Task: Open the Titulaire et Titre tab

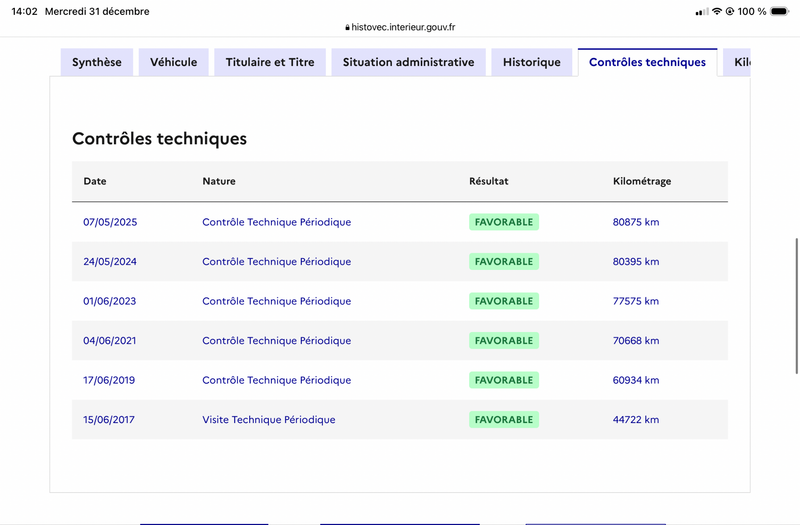Action: click(x=270, y=62)
